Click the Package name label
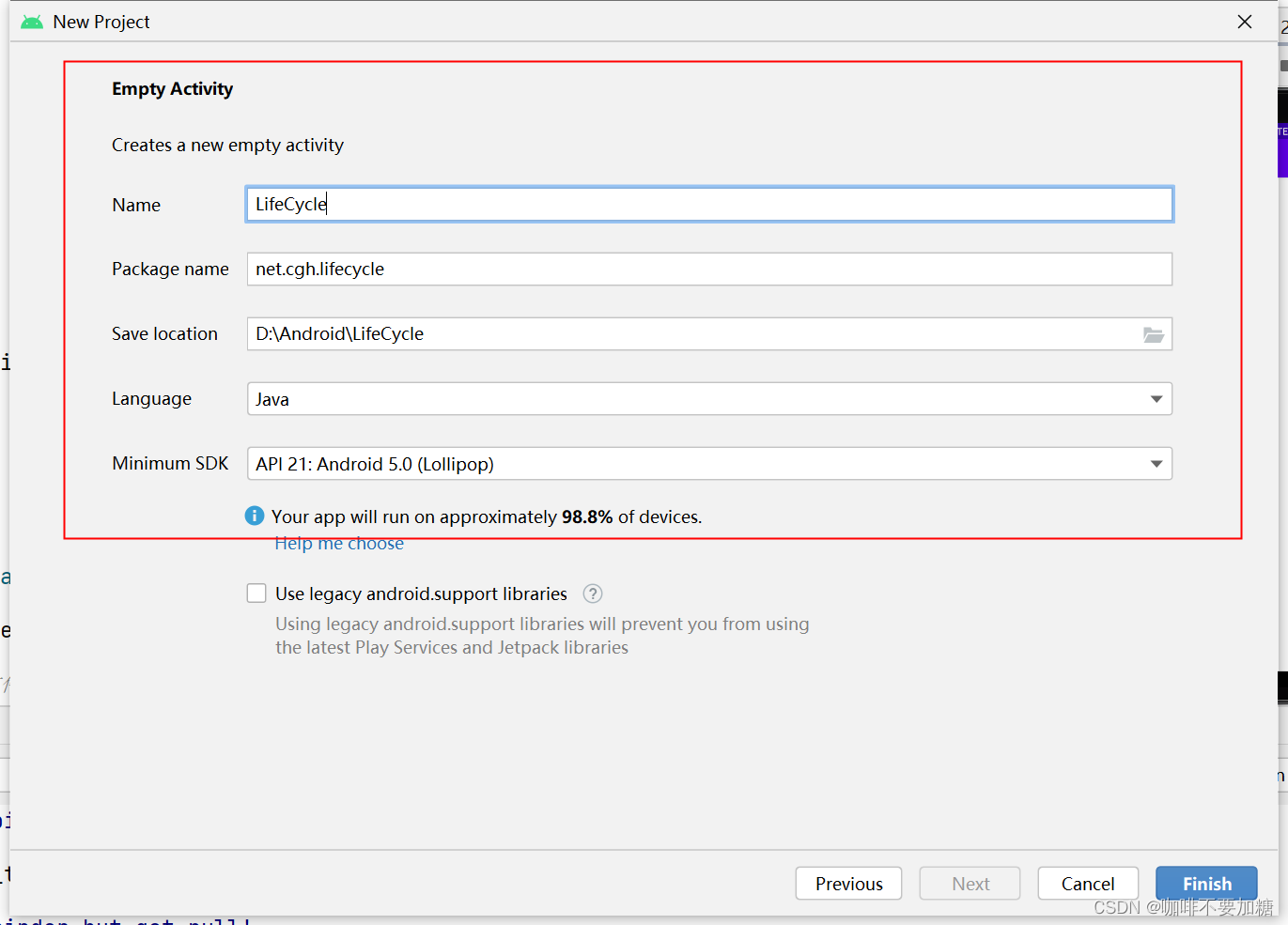This screenshot has width=1288, height=925. tap(170, 270)
